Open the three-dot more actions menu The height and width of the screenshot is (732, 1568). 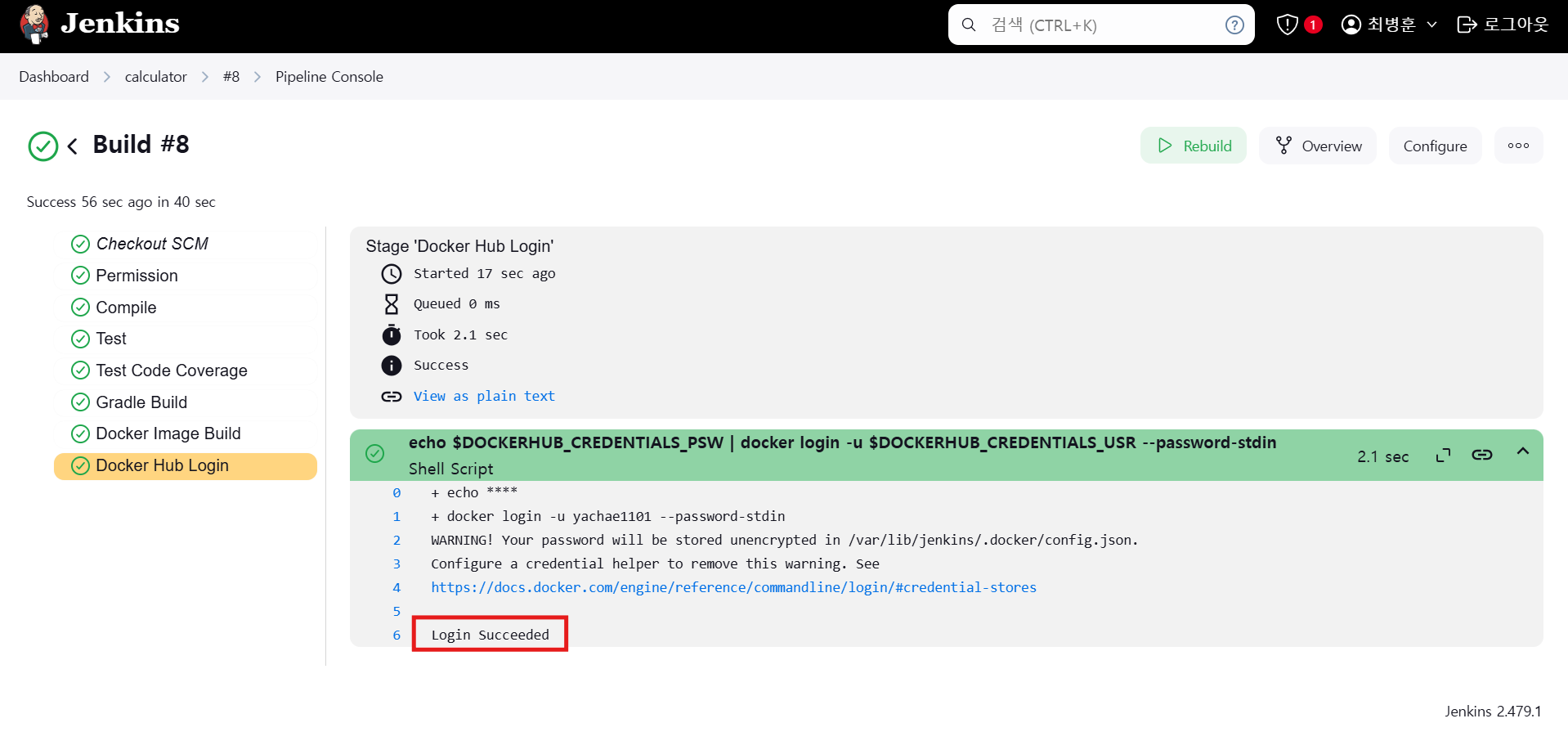coord(1518,146)
